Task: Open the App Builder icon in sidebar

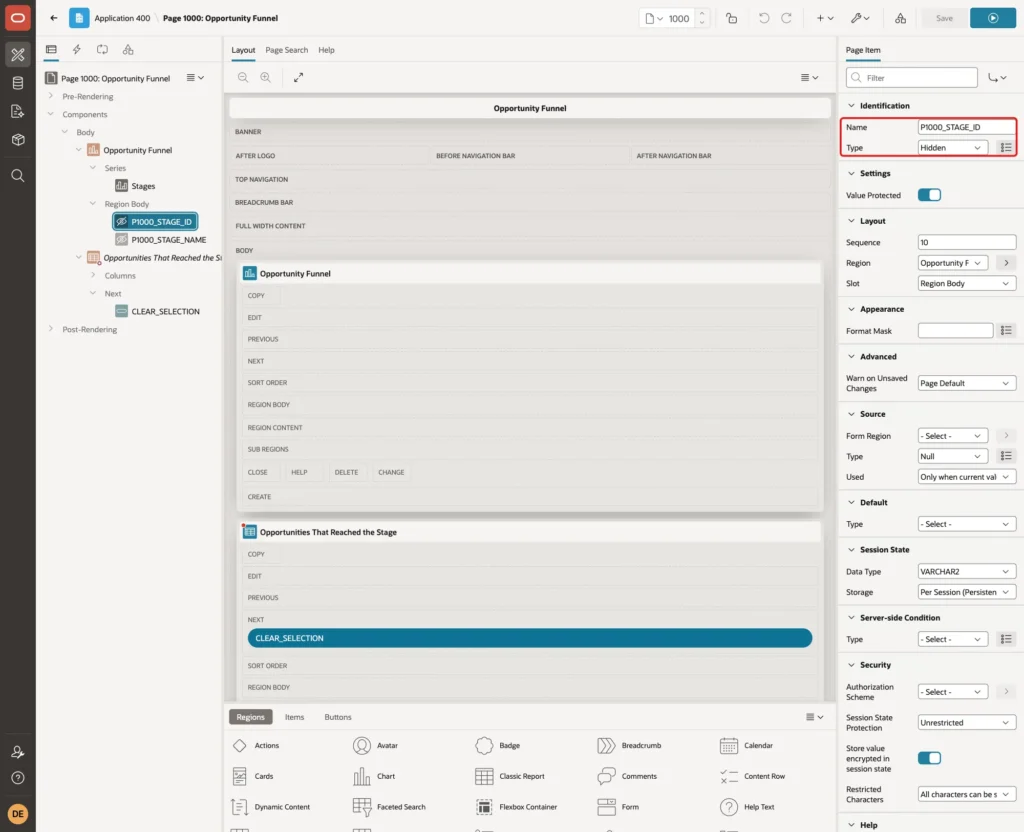Action: (18, 55)
